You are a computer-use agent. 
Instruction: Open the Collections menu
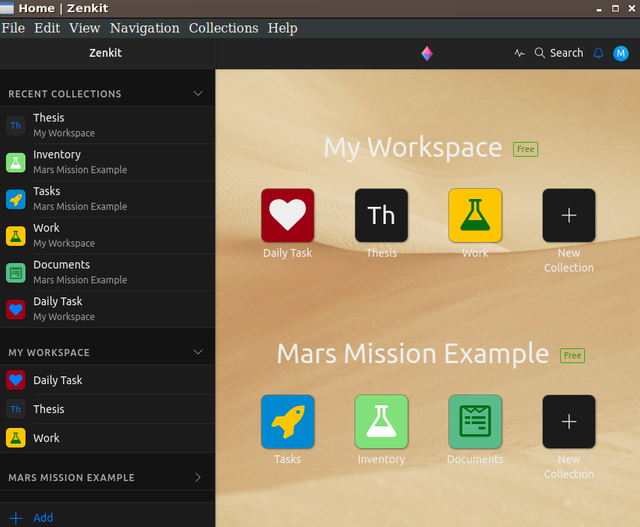pyautogui.click(x=223, y=28)
